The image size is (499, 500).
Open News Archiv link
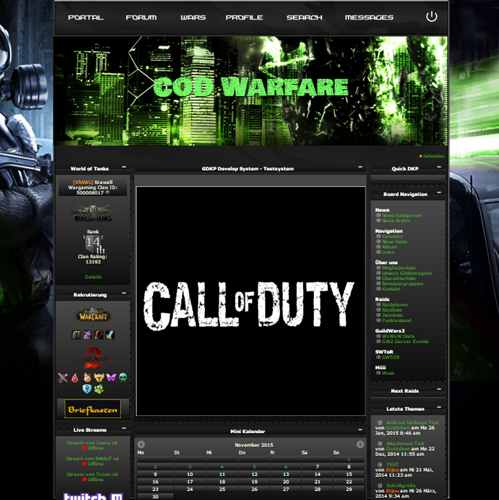coord(396,221)
